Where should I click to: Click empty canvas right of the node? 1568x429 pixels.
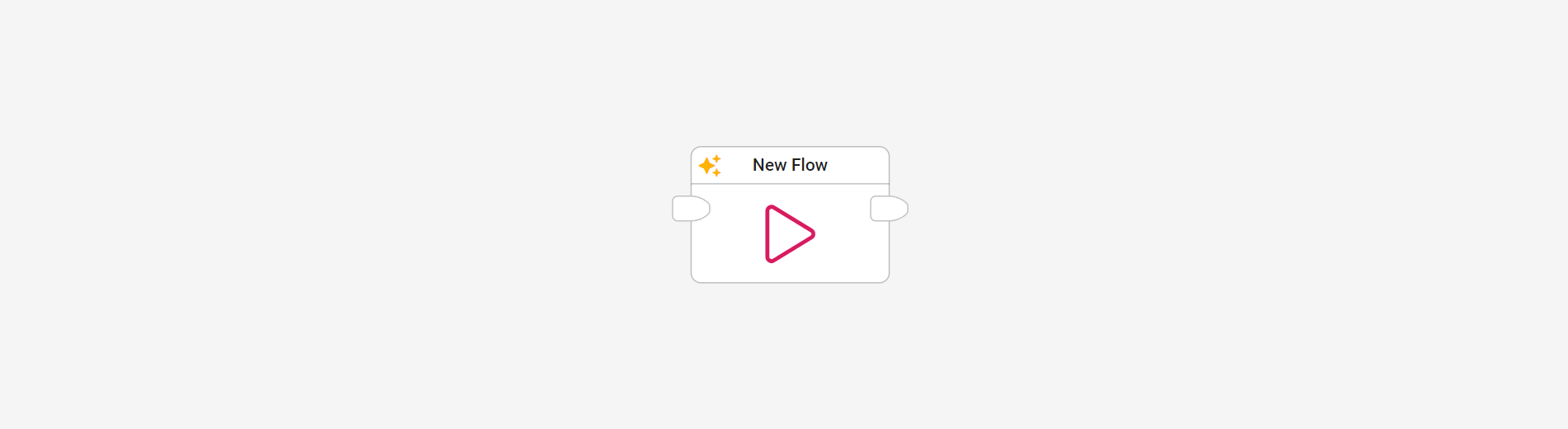(1238, 214)
